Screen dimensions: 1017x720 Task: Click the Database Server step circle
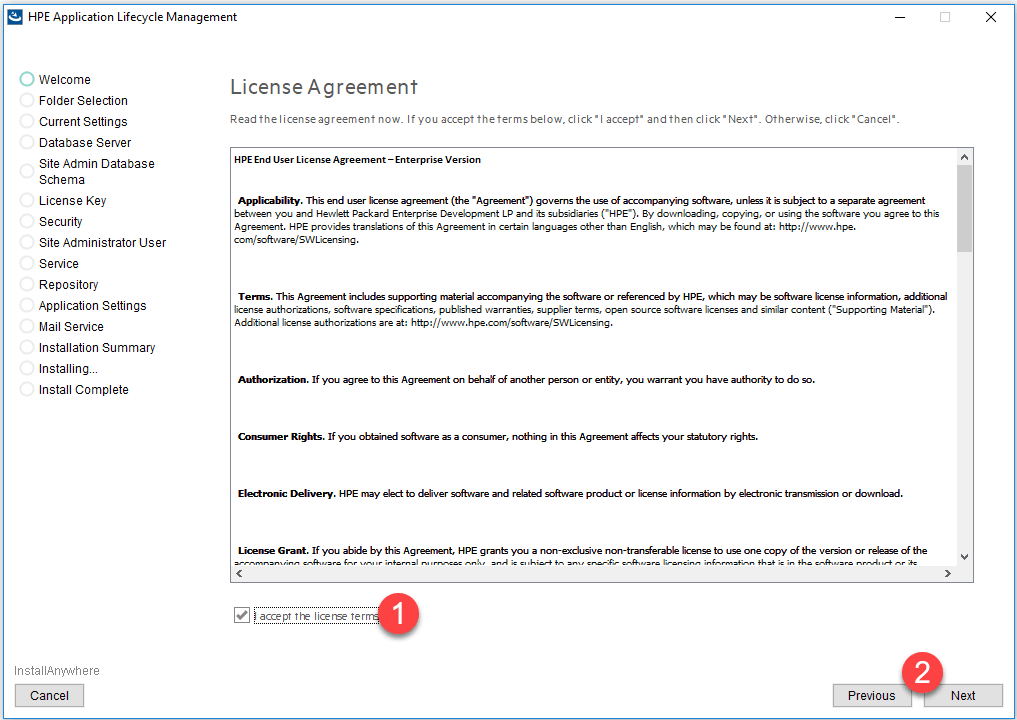(x=27, y=143)
